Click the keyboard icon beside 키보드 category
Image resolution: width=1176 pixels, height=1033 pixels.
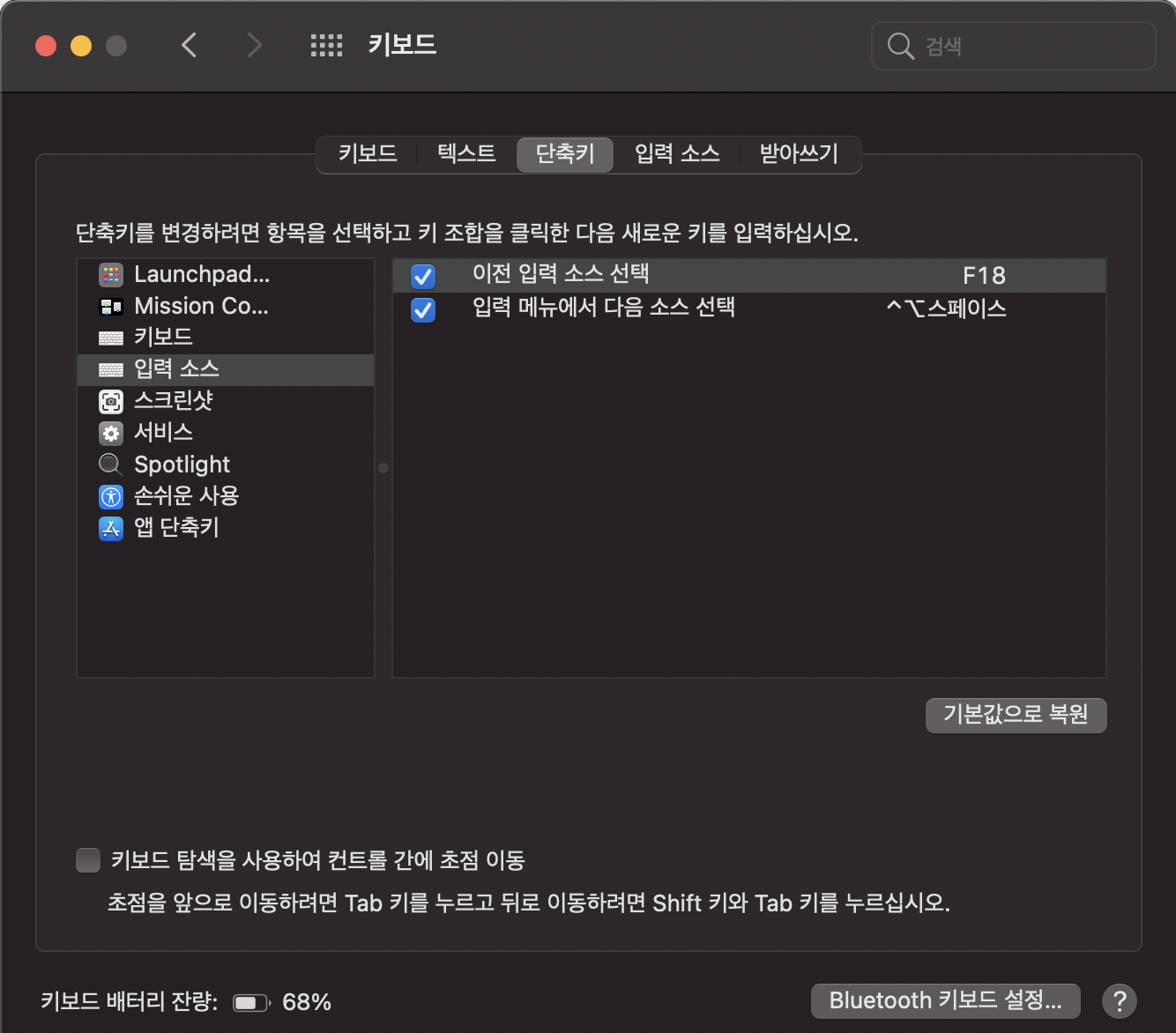[111, 338]
